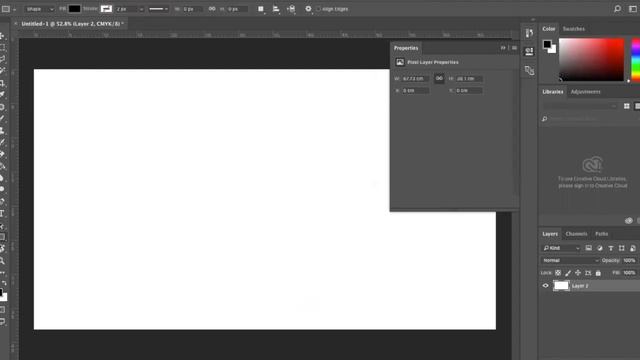Select the Move tool

2,36
